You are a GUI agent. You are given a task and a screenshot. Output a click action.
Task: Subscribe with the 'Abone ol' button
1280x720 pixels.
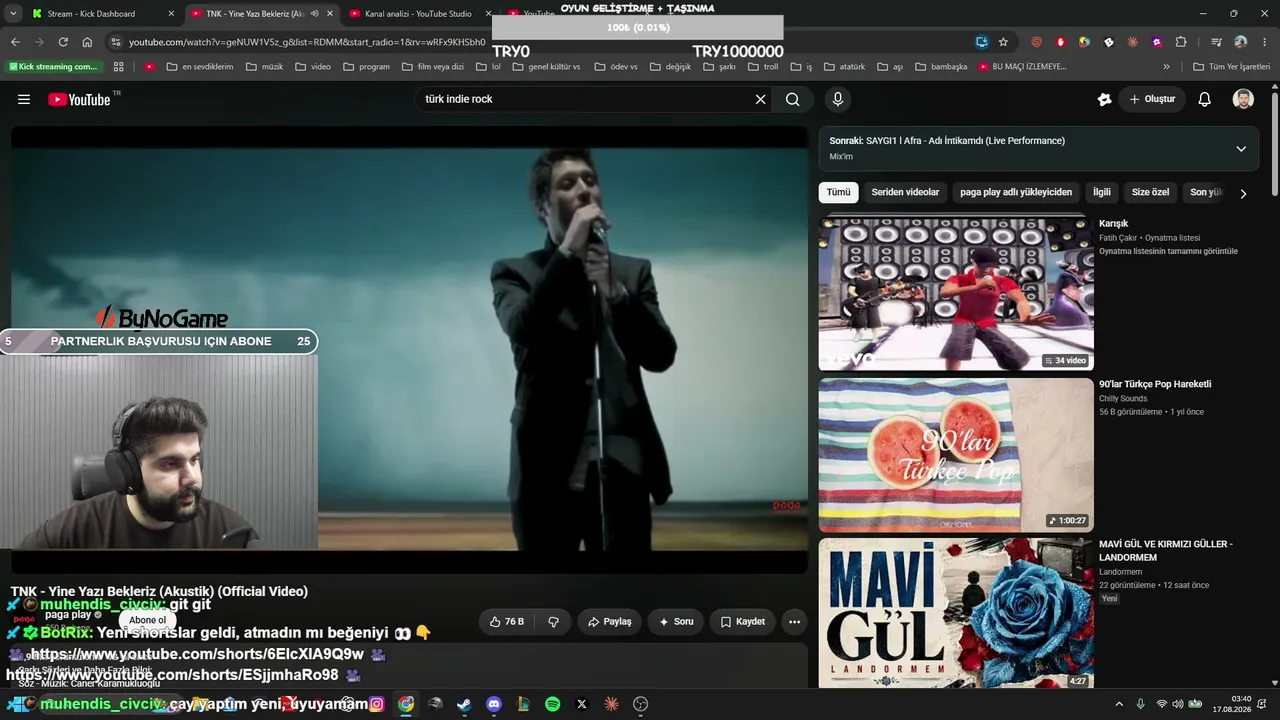coord(147,620)
